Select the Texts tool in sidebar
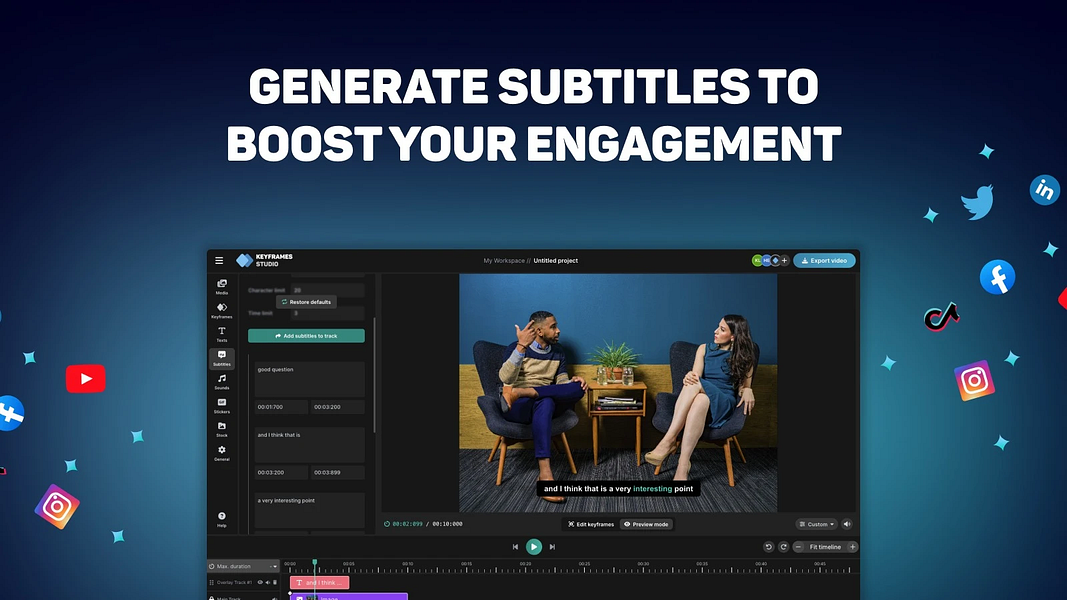The height and width of the screenshot is (600, 1067). tap(222, 334)
